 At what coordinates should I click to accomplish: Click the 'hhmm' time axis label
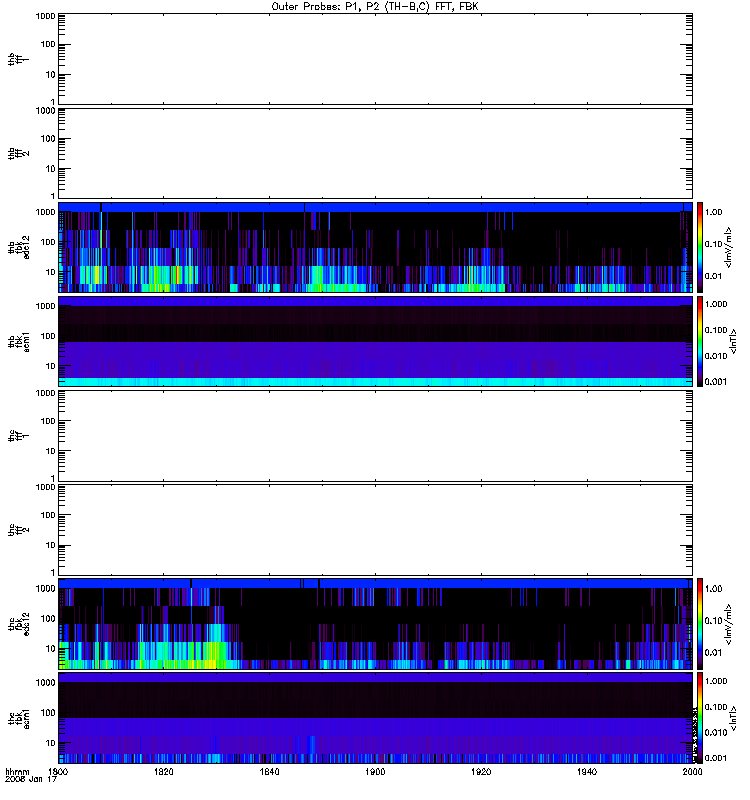(x=17, y=771)
